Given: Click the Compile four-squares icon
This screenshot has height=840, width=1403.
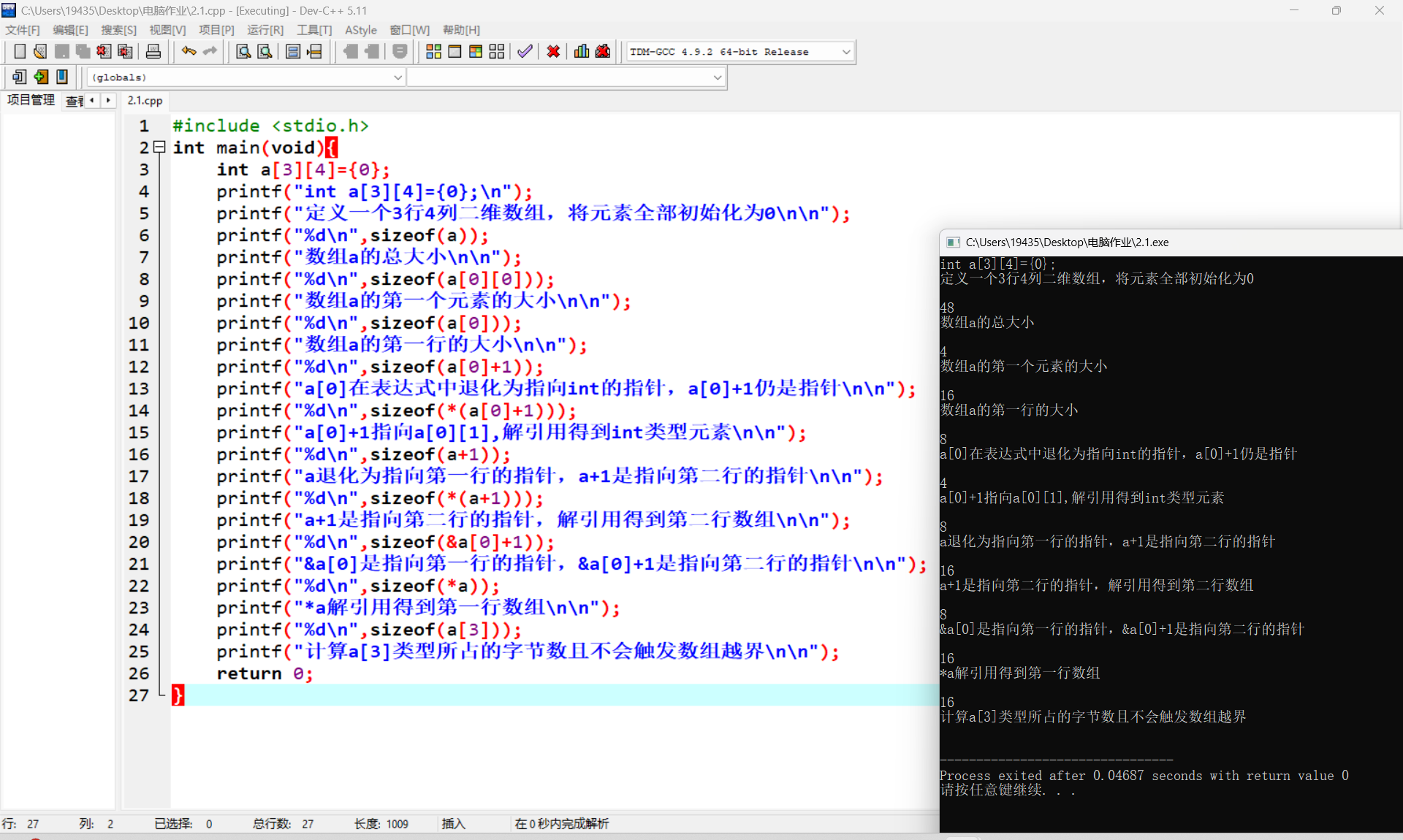Looking at the screenshot, I should click(433, 52).
